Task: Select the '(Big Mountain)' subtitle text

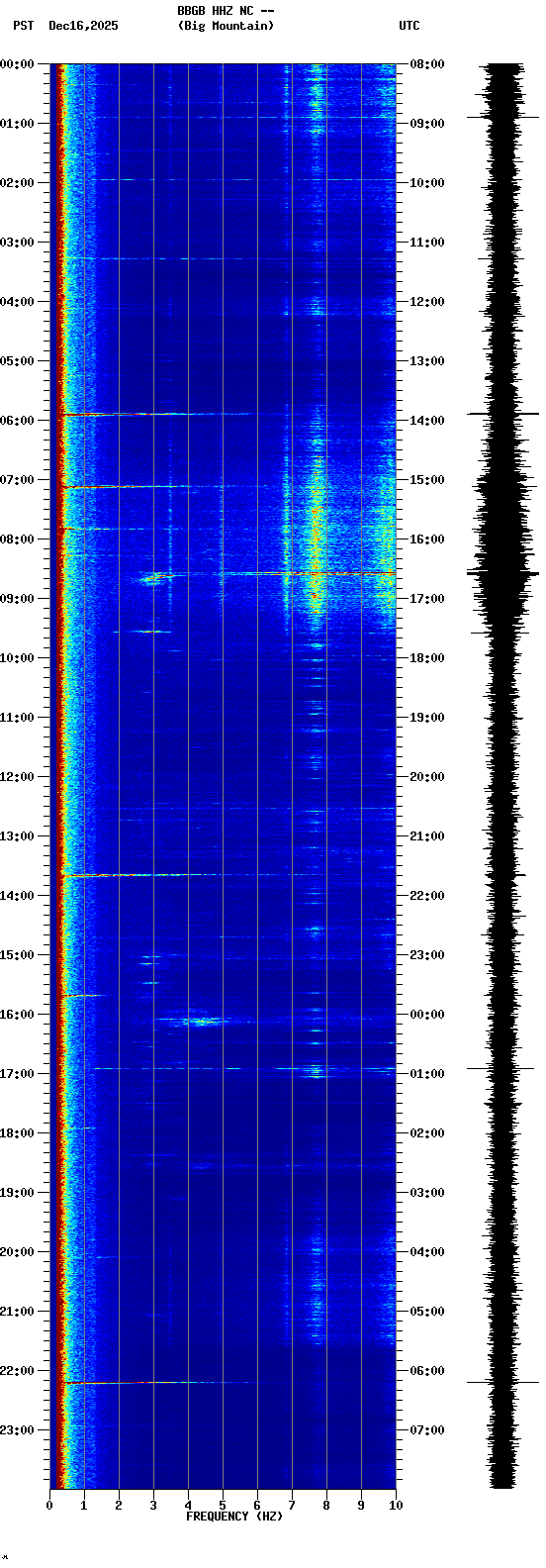Action: click(x=226, y=26)
